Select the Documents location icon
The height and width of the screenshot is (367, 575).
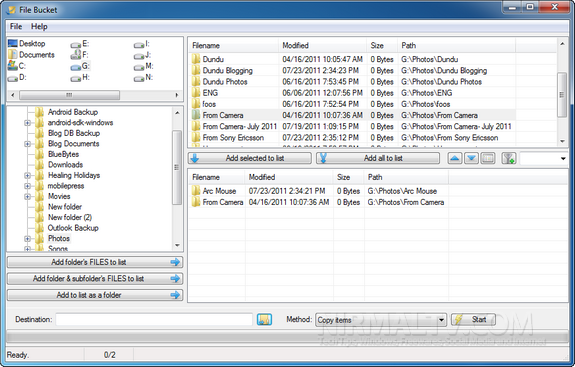click(12, 55)
